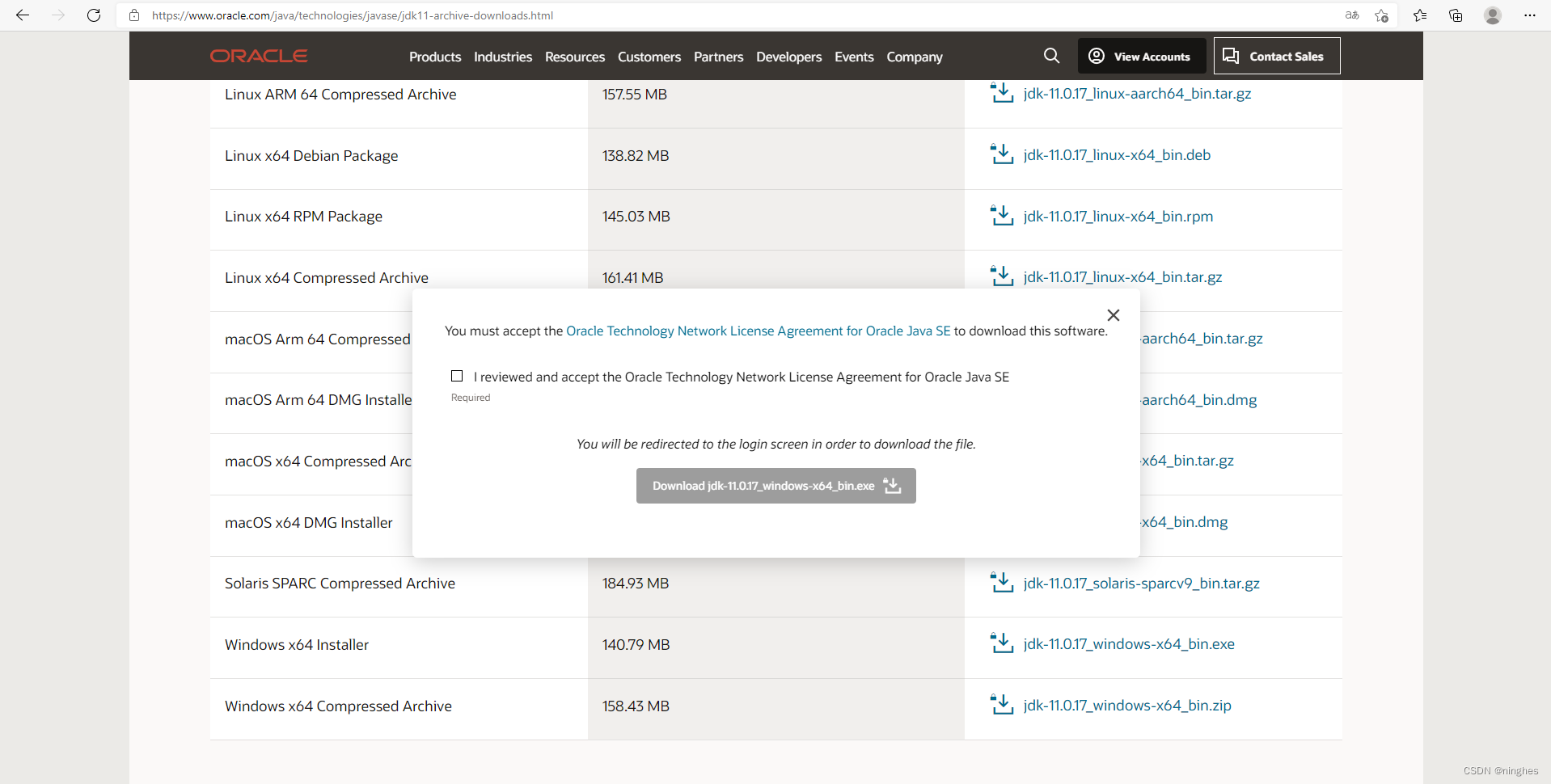Open the Favorites list icon
The image size is (1551, 784).
[x=1420, y=15]
